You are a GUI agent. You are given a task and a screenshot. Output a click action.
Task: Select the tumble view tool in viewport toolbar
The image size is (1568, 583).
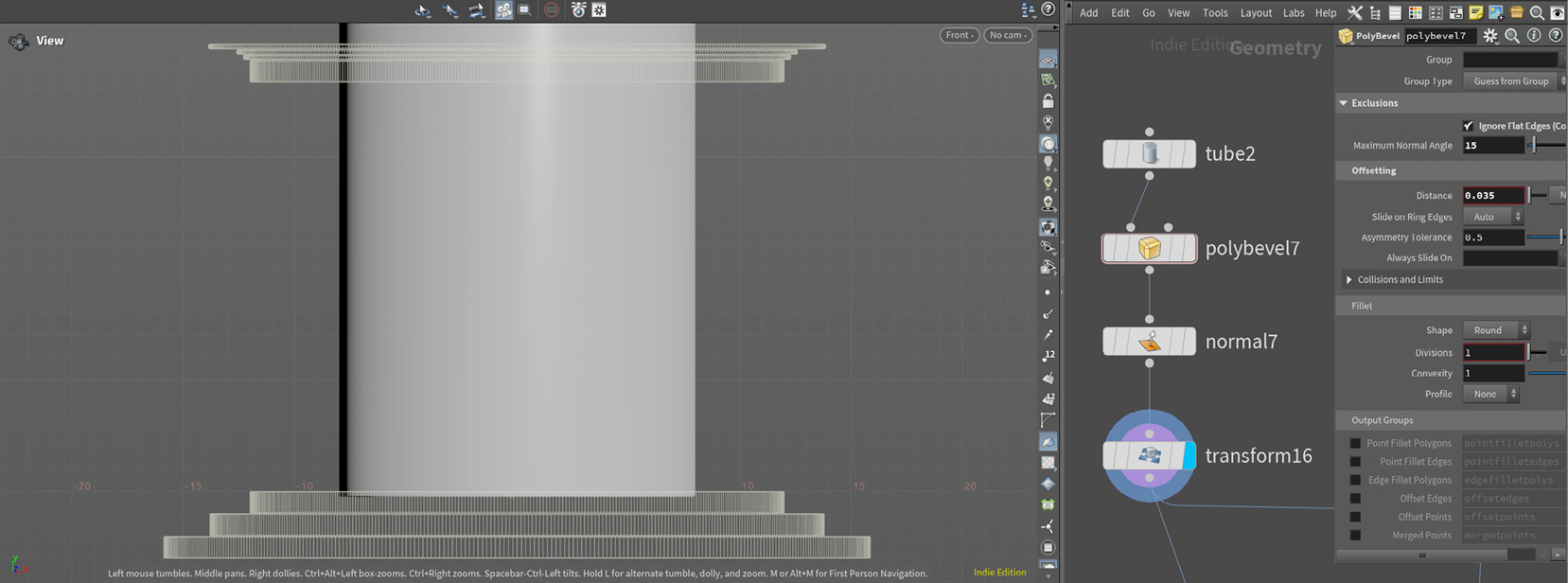pyautogui.click(x=423, y=10)
